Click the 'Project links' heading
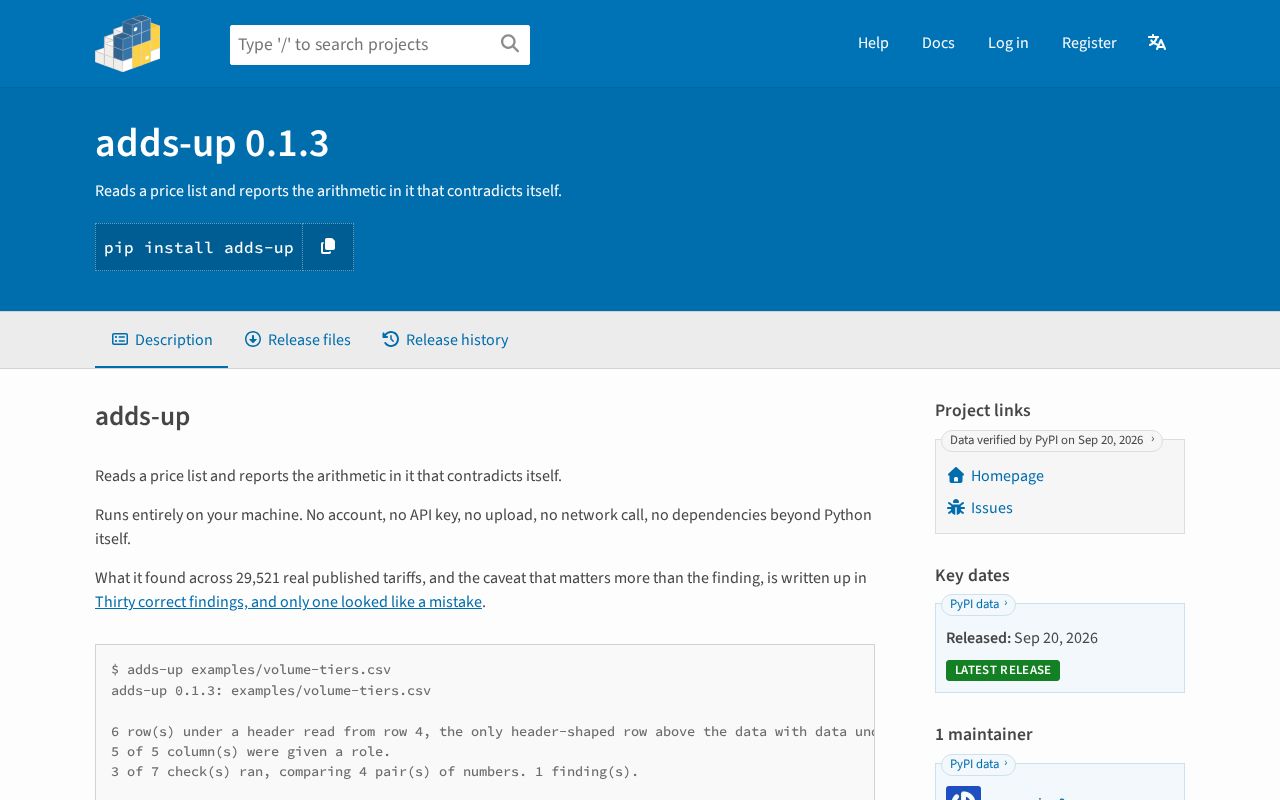Viewport: 1280px width, 800px height. coord(983,410)
